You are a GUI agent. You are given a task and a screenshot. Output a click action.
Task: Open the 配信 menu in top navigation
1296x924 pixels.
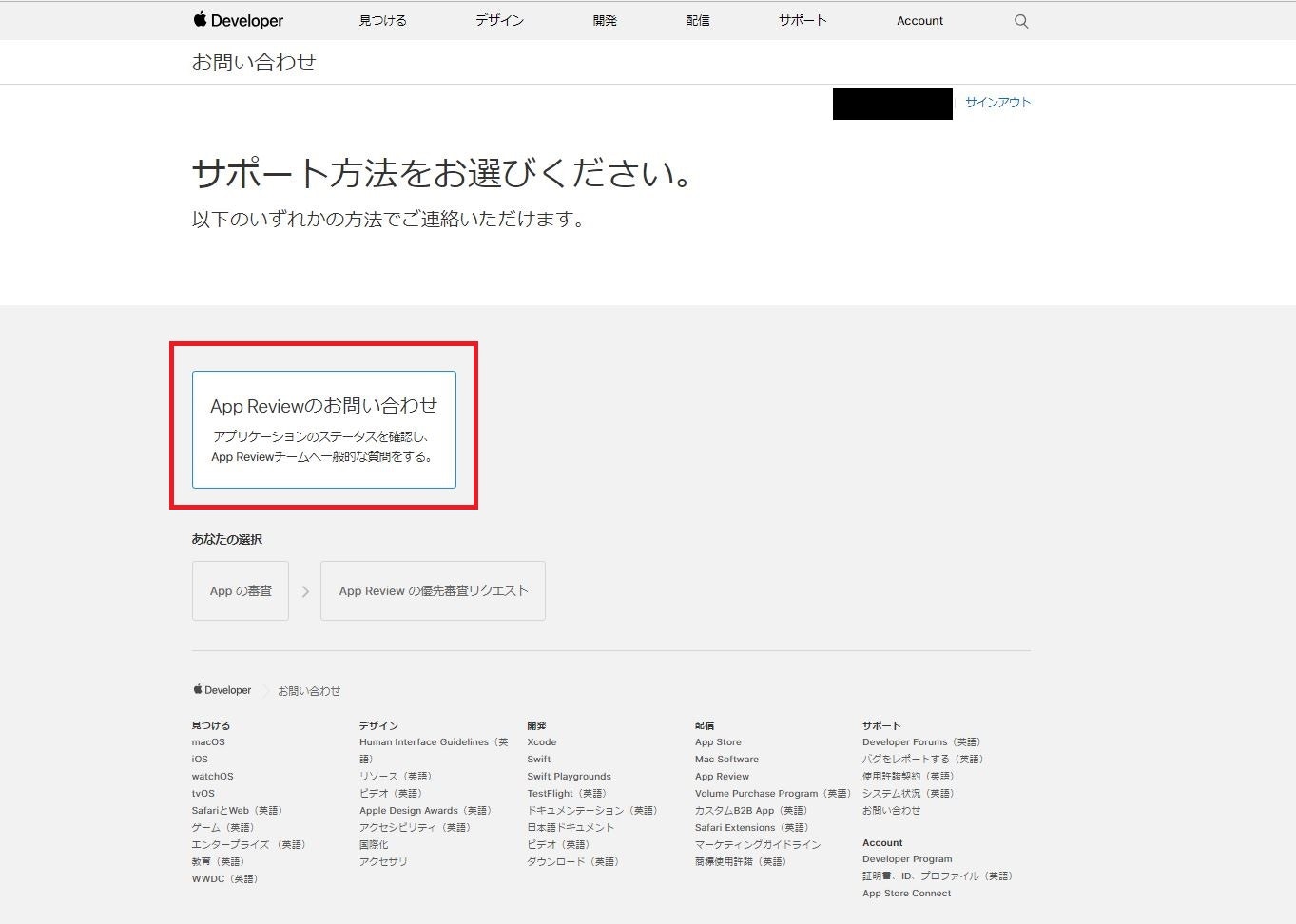click(x=698, y=20)
